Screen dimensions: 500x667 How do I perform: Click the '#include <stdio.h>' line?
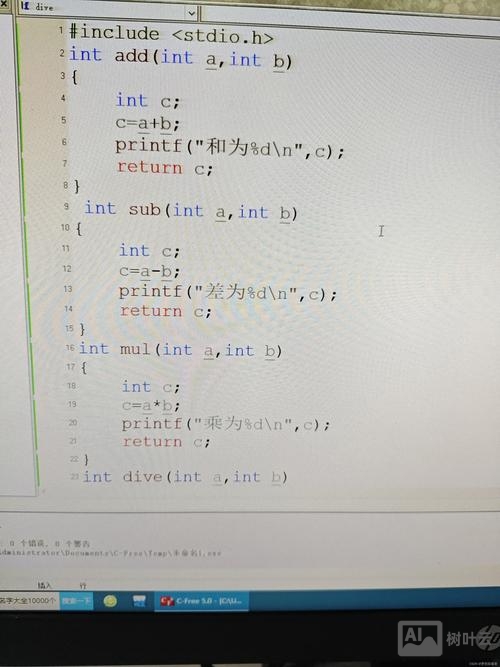(171, 35)
